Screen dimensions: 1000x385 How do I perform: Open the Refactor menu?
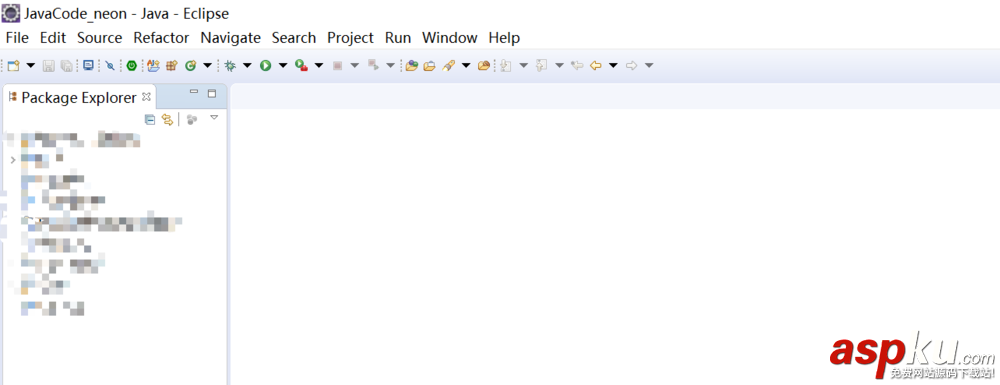point(161,38)
